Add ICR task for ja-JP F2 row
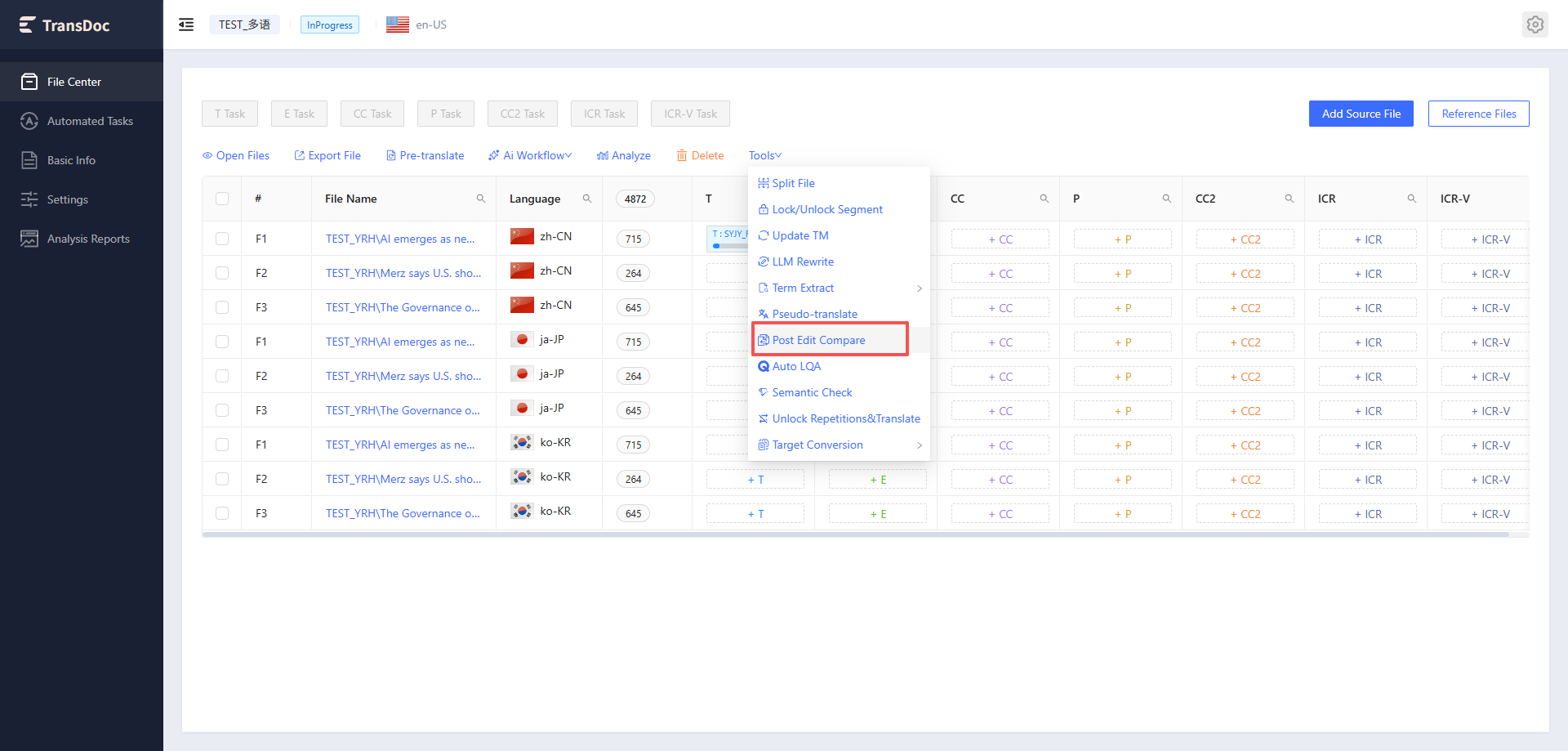The image size is (1568, 751). 1368,377
